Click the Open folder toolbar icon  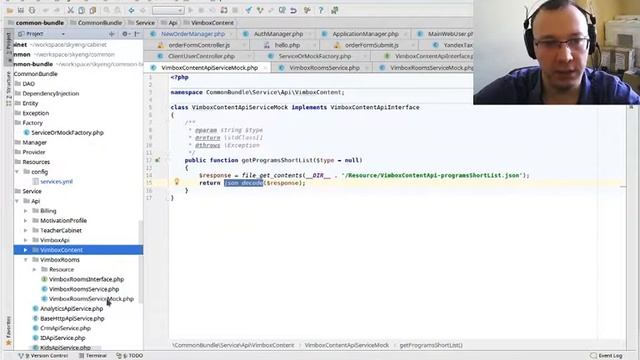(9, 11)
